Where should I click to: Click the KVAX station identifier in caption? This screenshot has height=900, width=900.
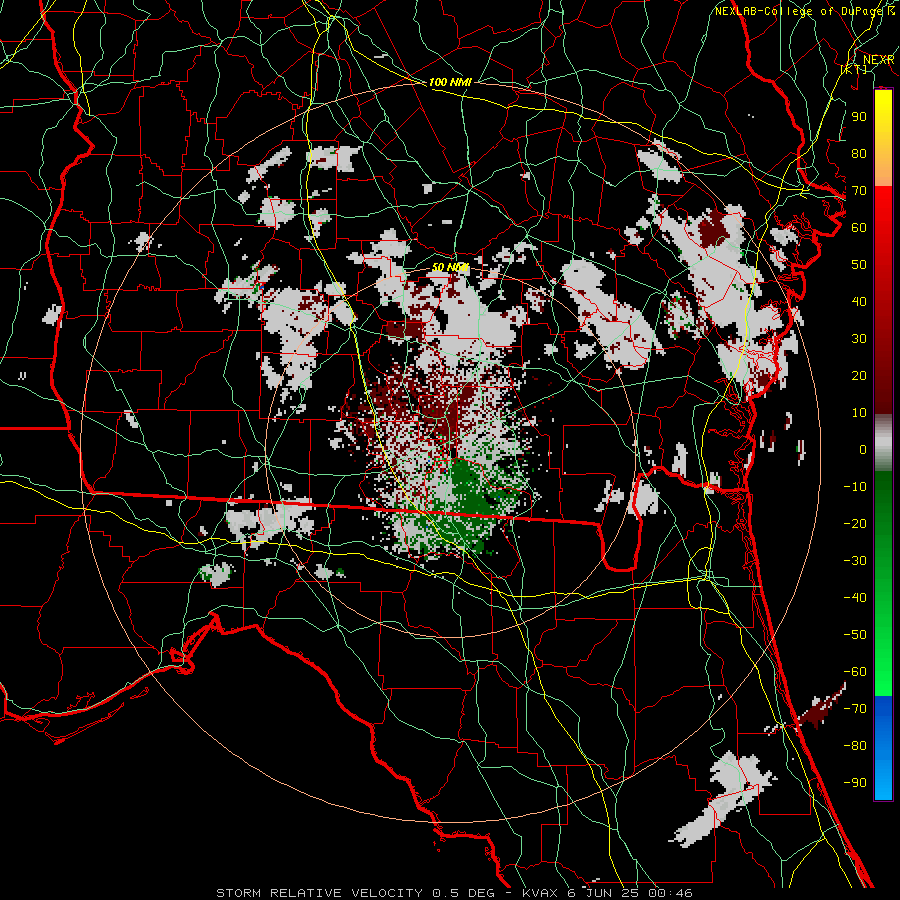click(x=540, y=893)
